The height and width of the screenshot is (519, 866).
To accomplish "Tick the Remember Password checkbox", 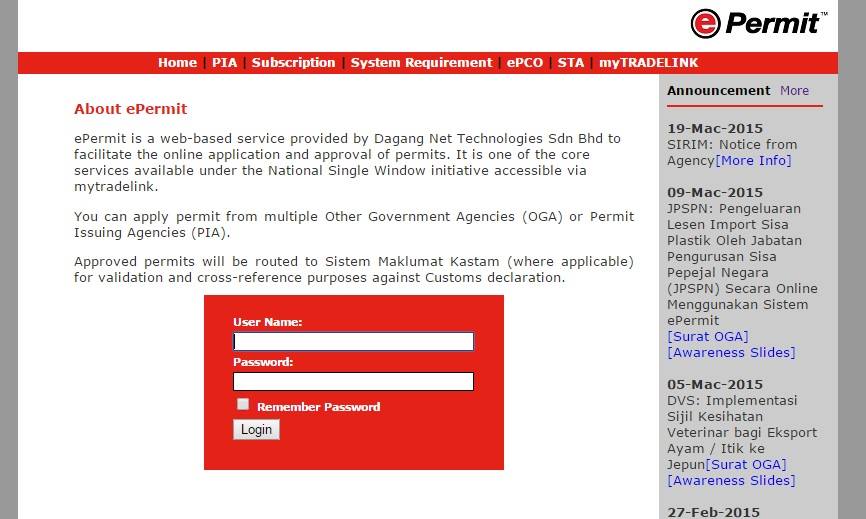I will click(243, 404).
